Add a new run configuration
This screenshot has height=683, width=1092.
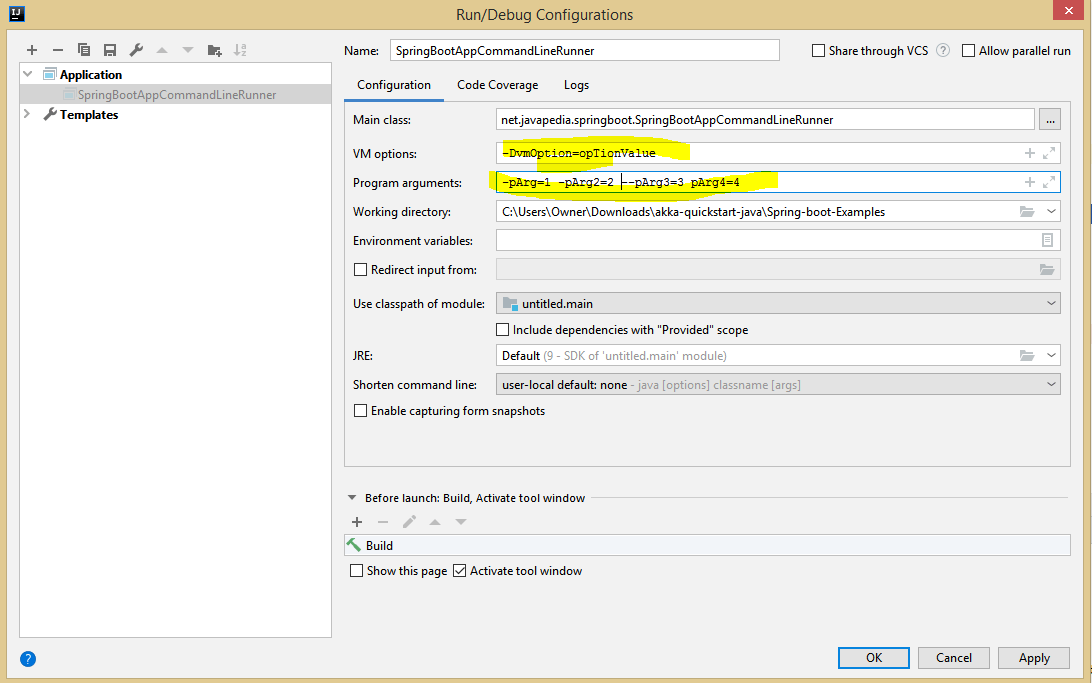31,49
